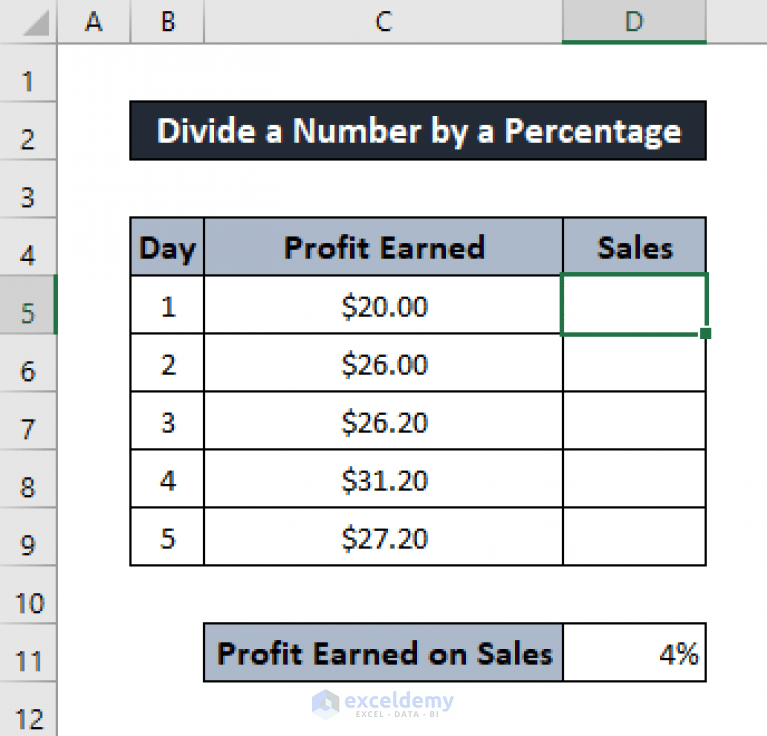Viewport: 767px width, 736px height.
Task: Click the empty Sales cell for Day 4
Action: point(634,478)
